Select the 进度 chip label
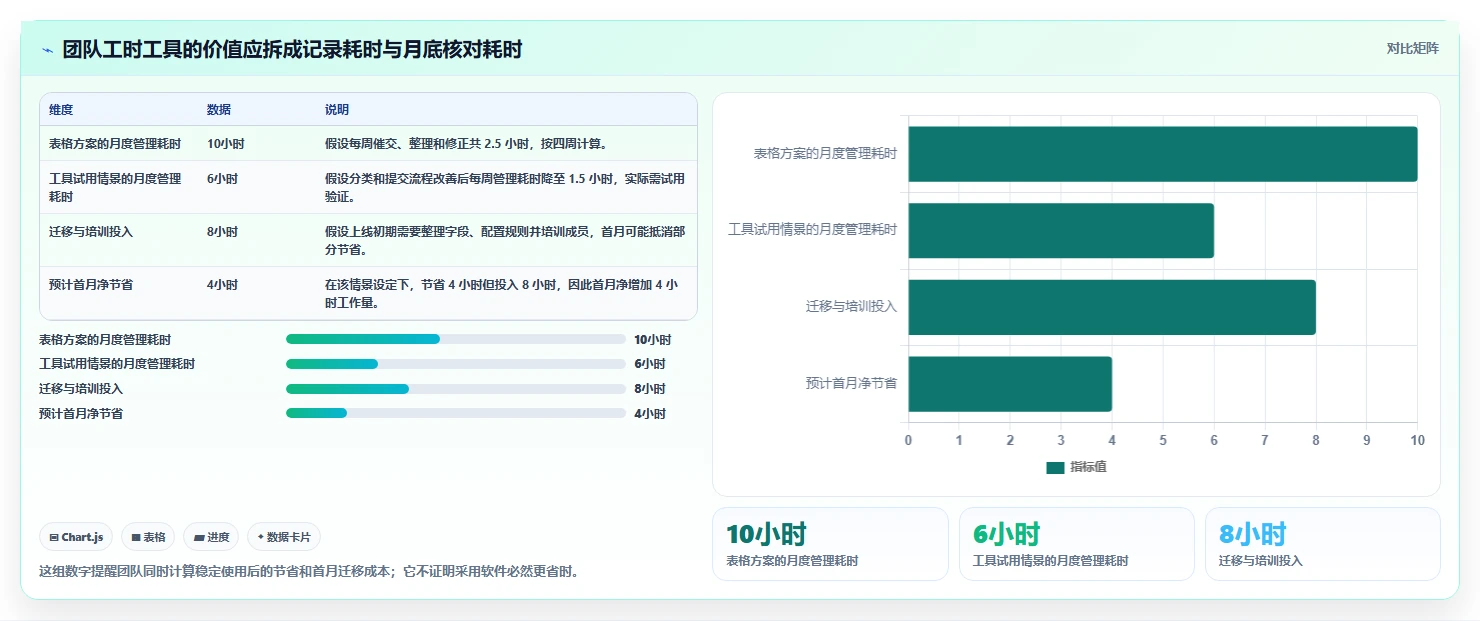 218,537
